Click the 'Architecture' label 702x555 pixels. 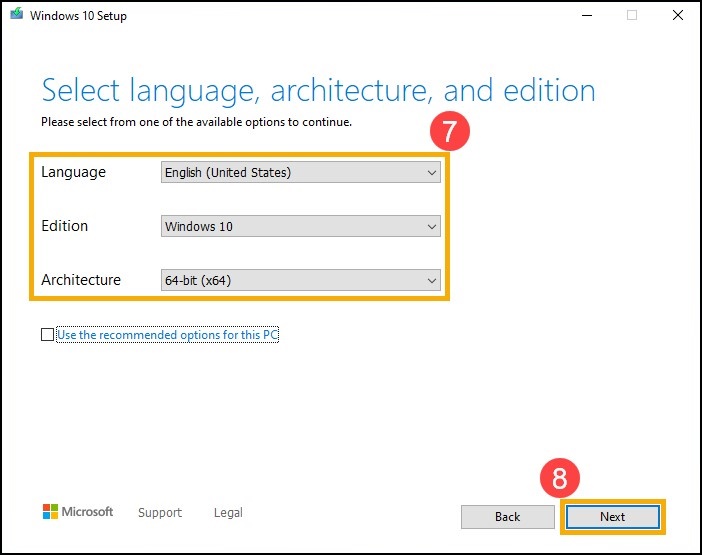coord(81,280)
